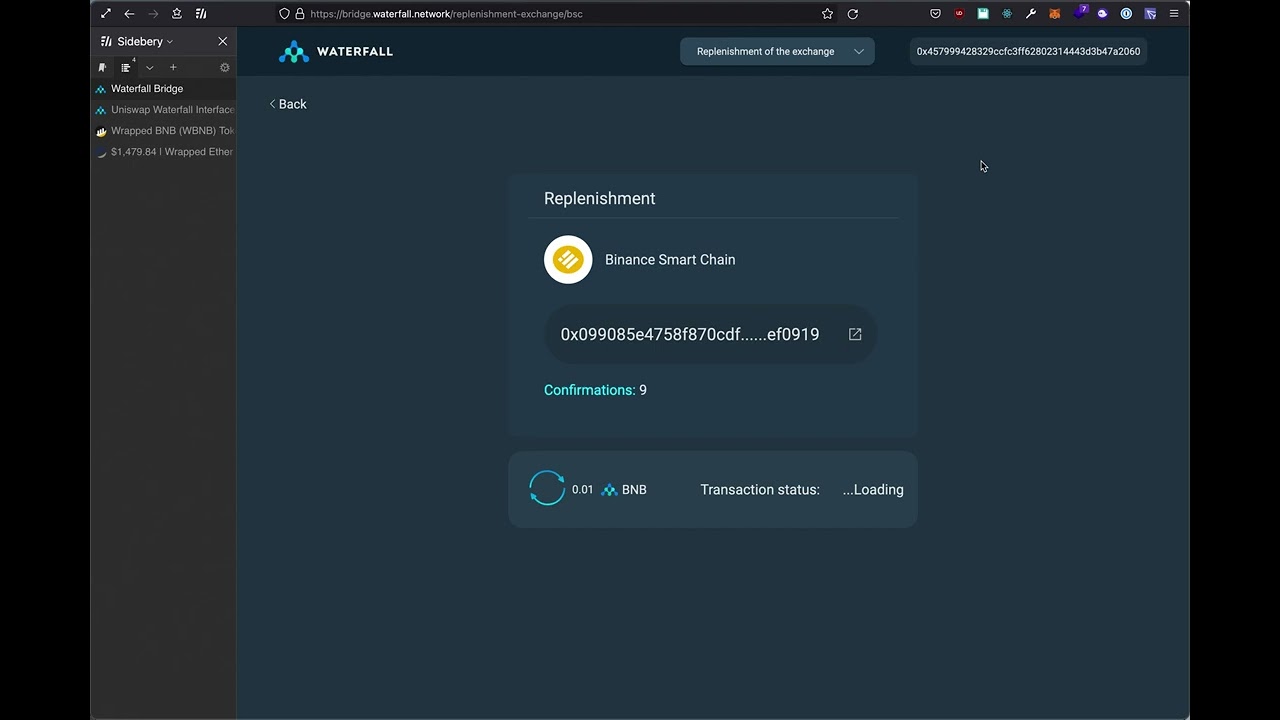The width and height of the screenshot is (1280, 720).
Task: Switch to the Waterfall Bridge tab
Action: [x=164, y=89]
